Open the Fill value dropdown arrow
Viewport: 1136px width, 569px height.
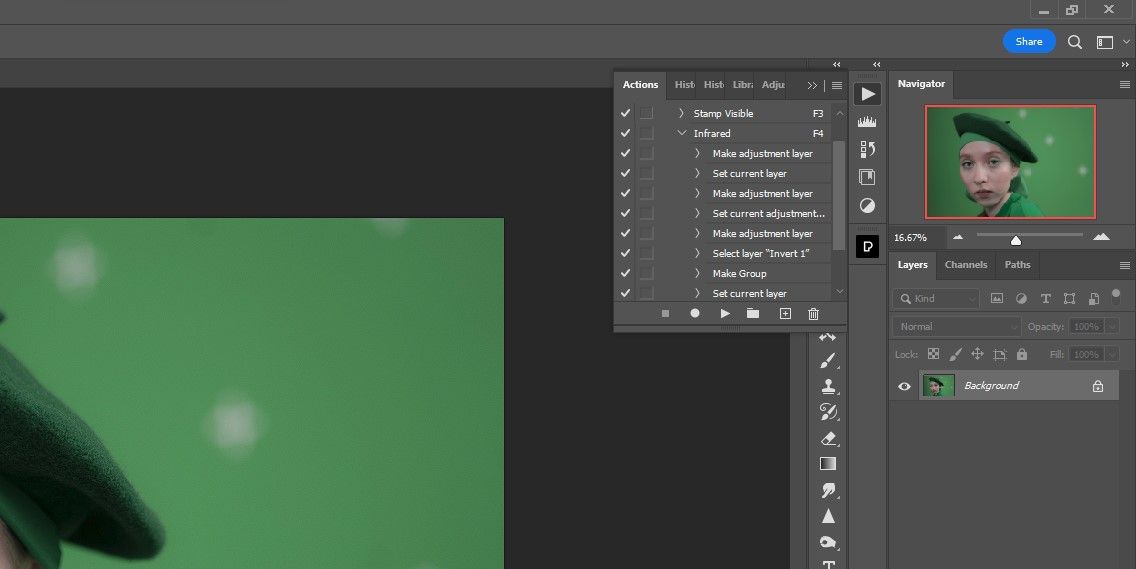pos(1111,354)
